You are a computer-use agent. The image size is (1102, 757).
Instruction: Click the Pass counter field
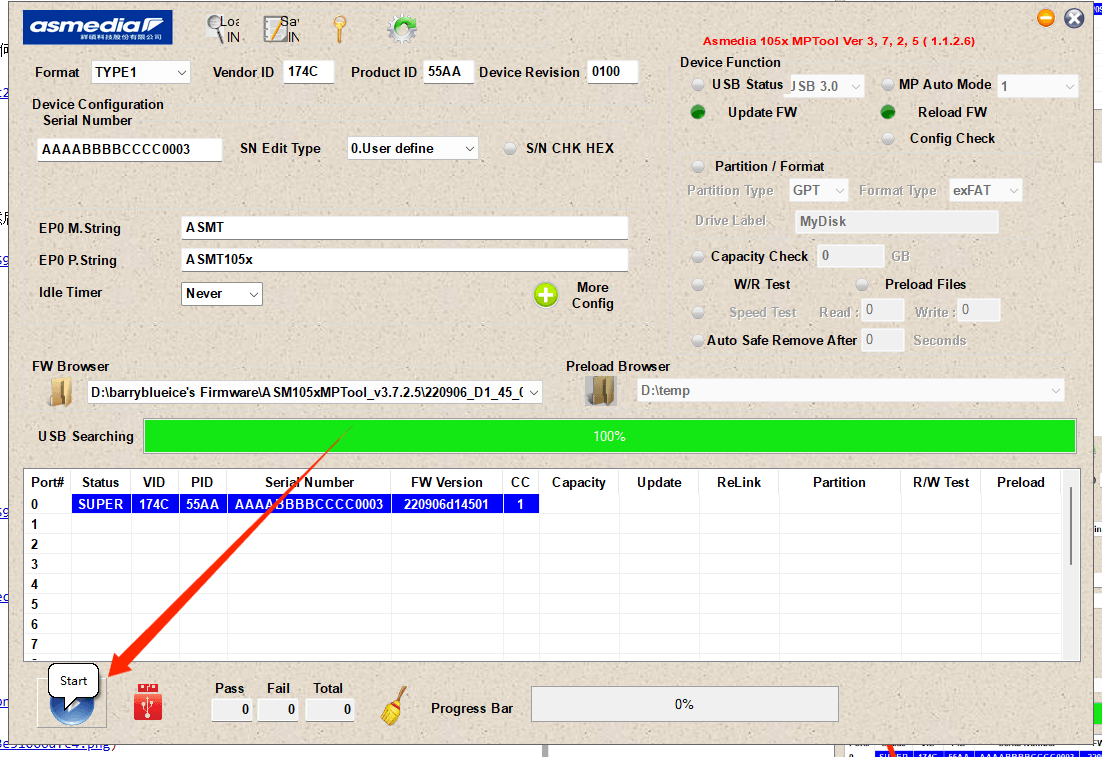coord(232,709)
